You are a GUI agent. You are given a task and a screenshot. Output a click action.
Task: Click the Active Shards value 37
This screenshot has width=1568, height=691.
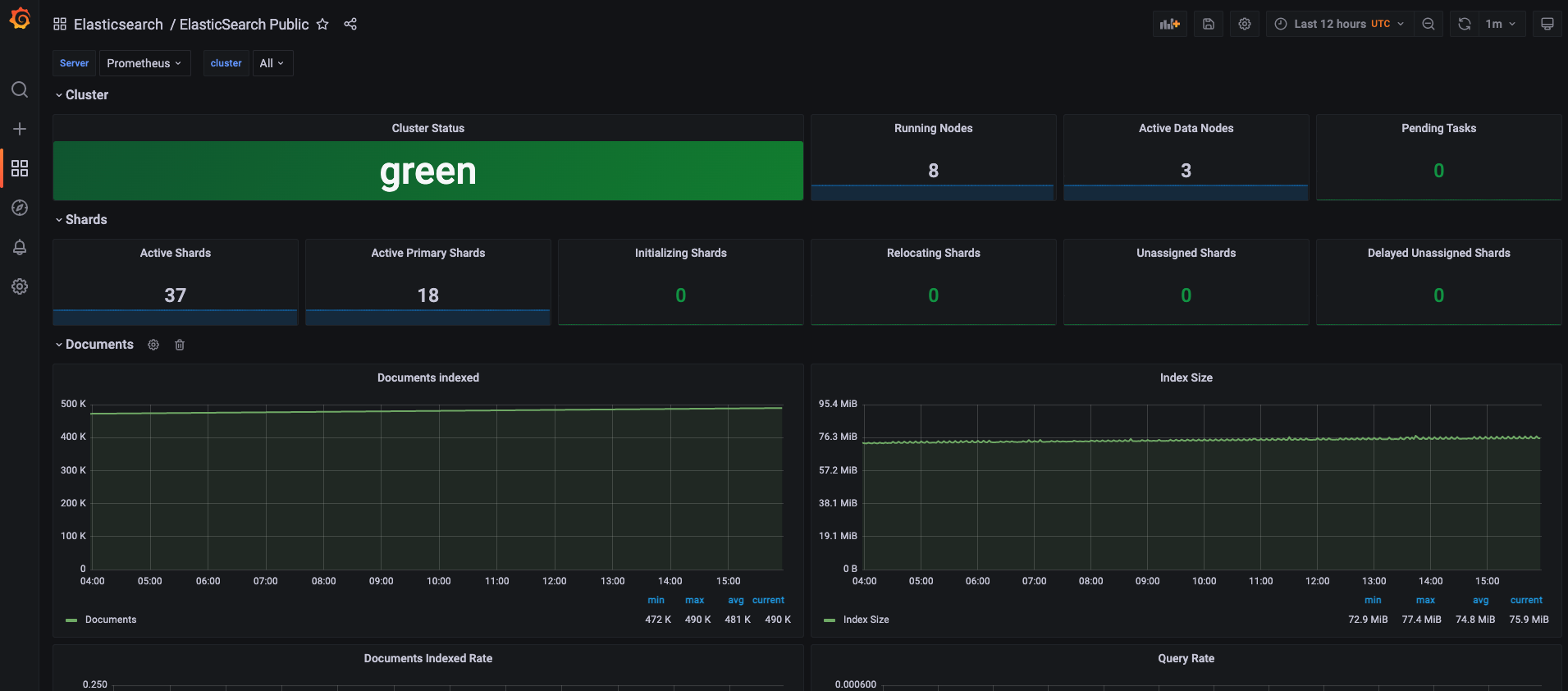176,295
